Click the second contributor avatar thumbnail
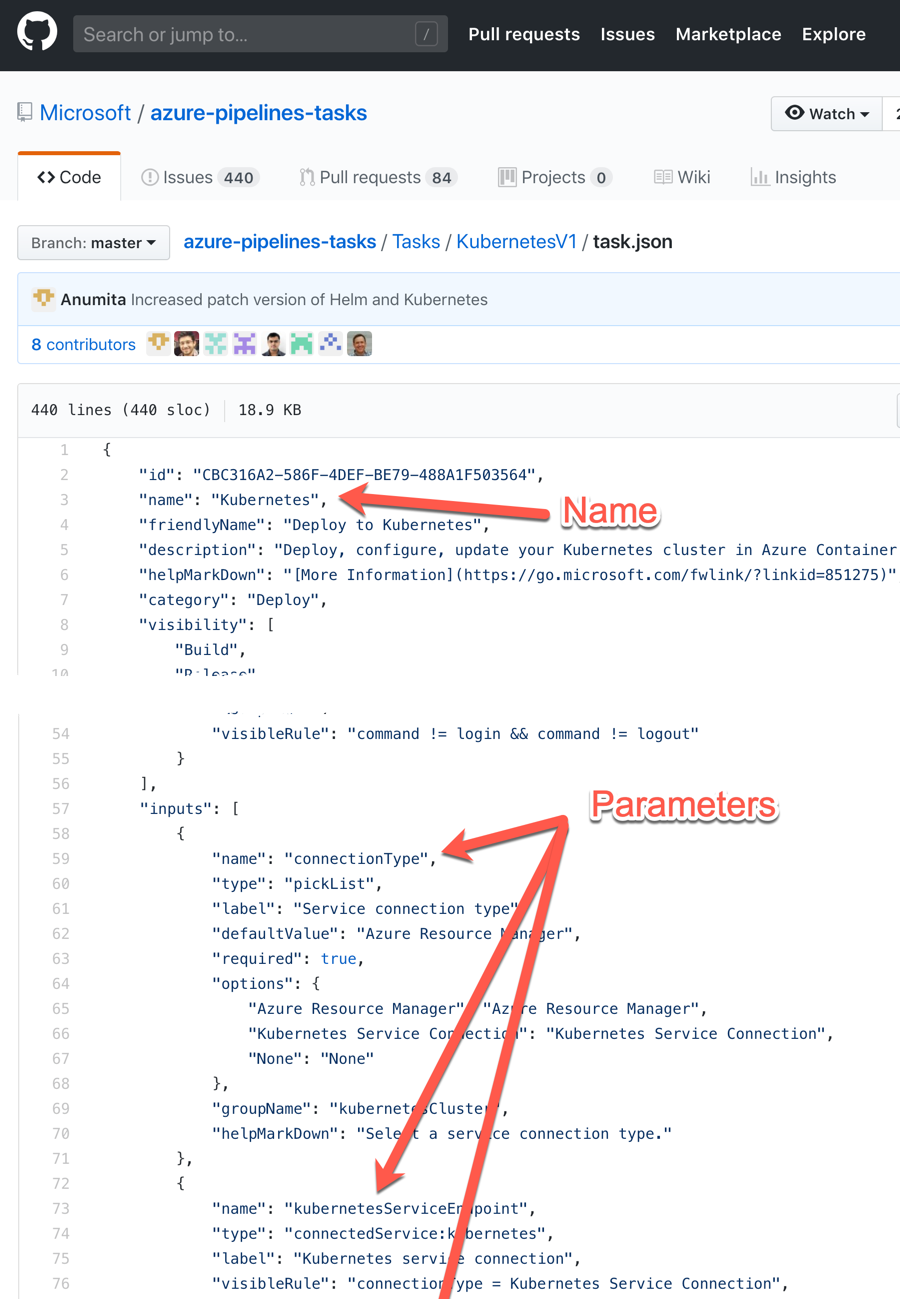Screen dimensions: 900x1299 pyautogui.click(x=187, y=343)
